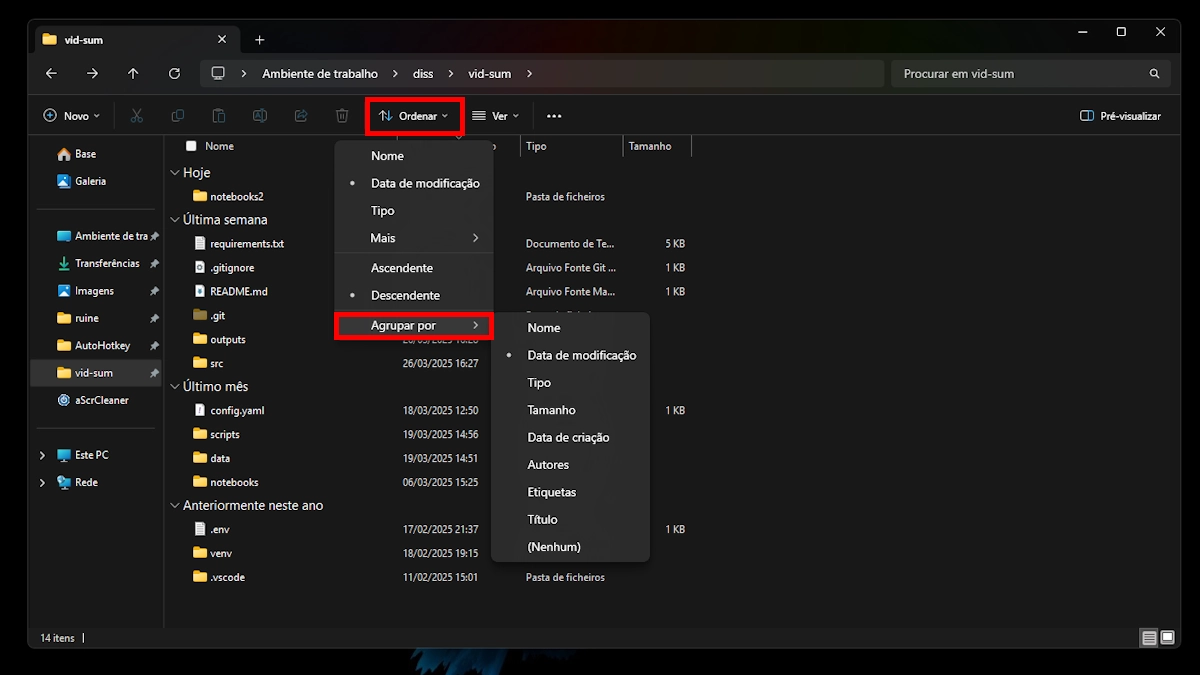Screen dimensions: 1200x675
Task: Switch to details view icon in status bar
Action: (1149, 638)
